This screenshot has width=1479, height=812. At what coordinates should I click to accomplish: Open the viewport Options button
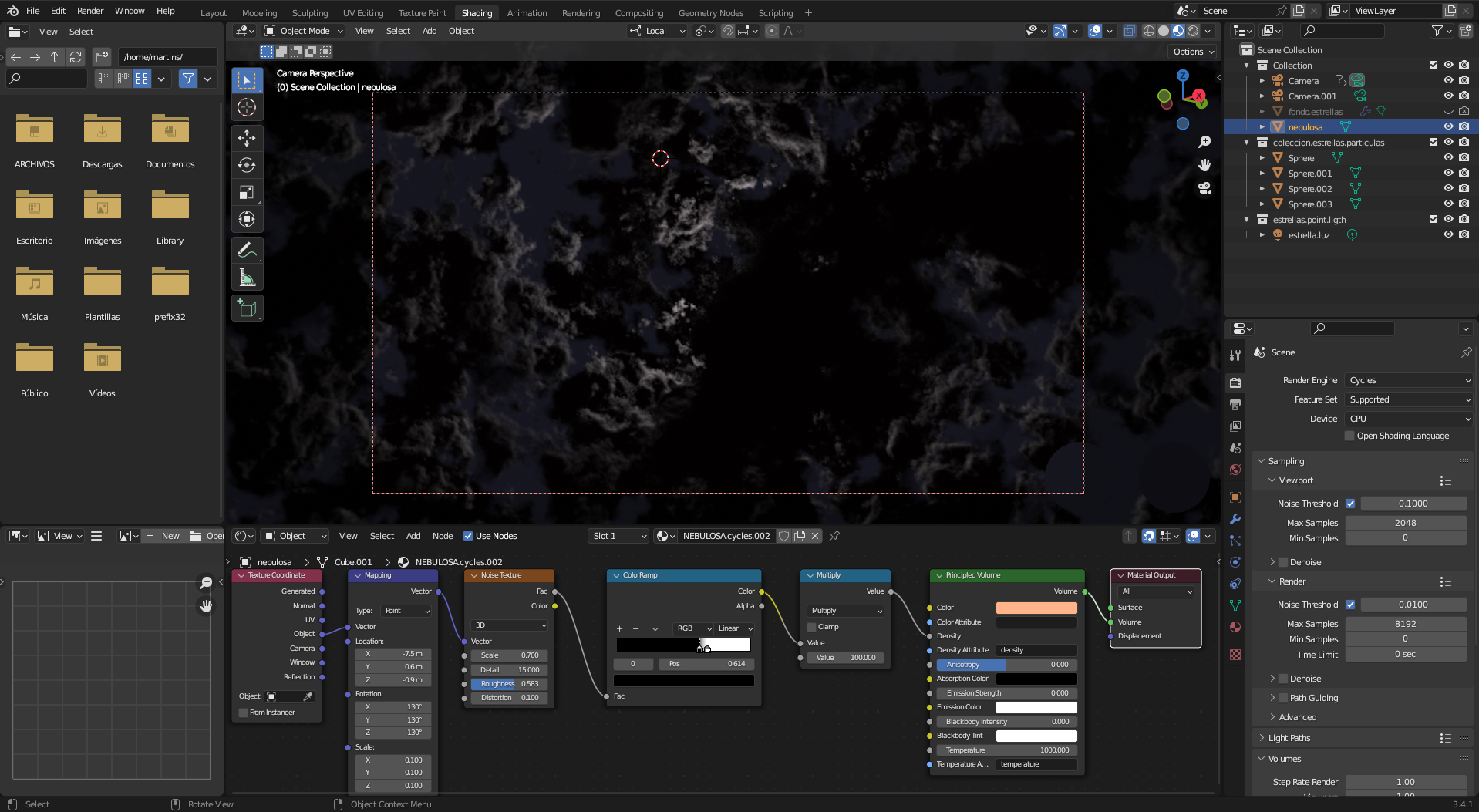click(x=1193, y=52)
